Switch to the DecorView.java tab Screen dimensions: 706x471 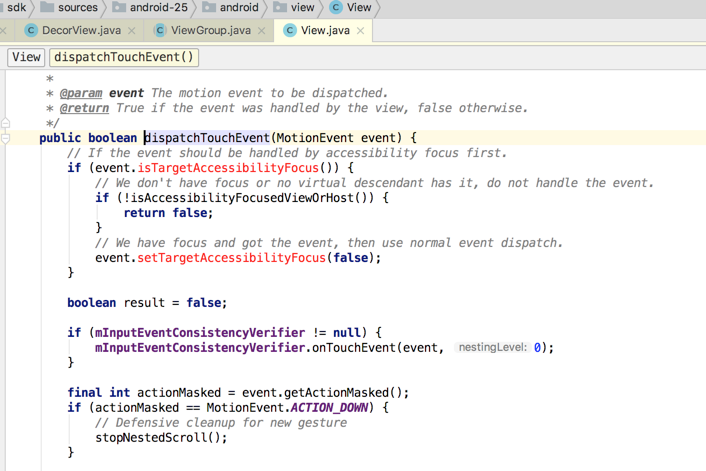point(81,30)
